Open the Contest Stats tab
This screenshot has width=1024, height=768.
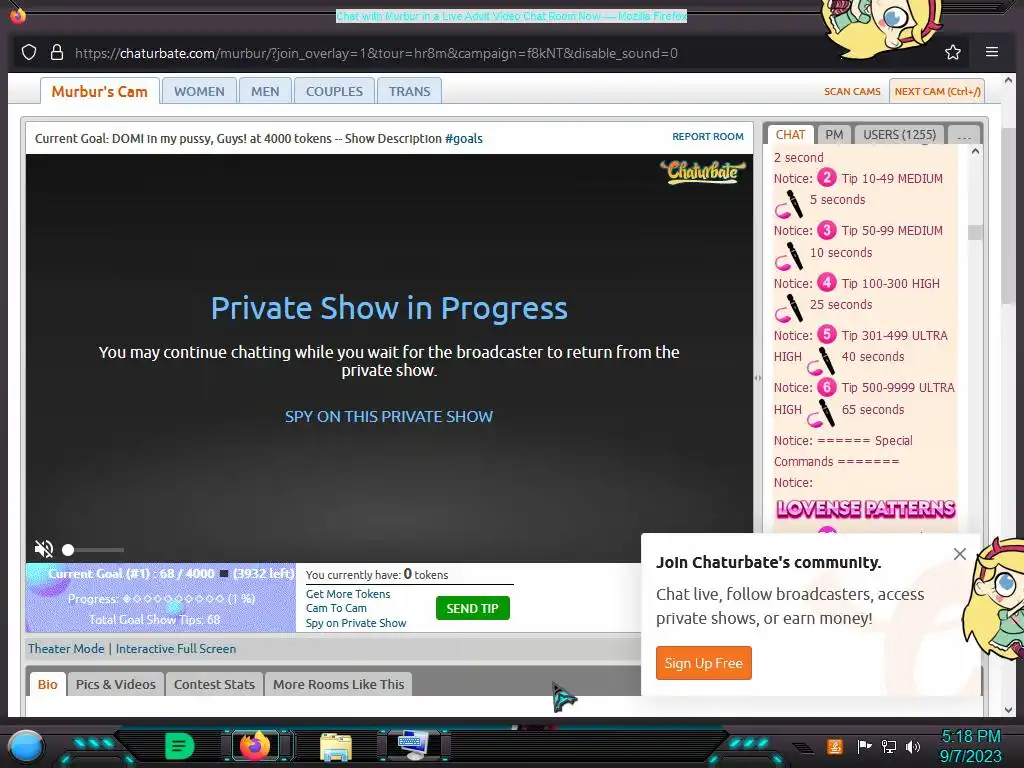coord(214,684)
